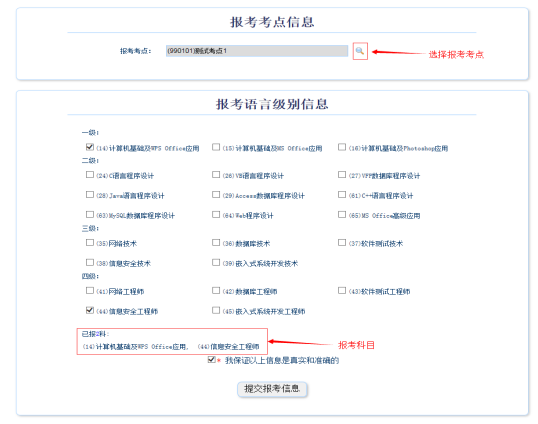Check (41) 网络工程师

(90, 291)
